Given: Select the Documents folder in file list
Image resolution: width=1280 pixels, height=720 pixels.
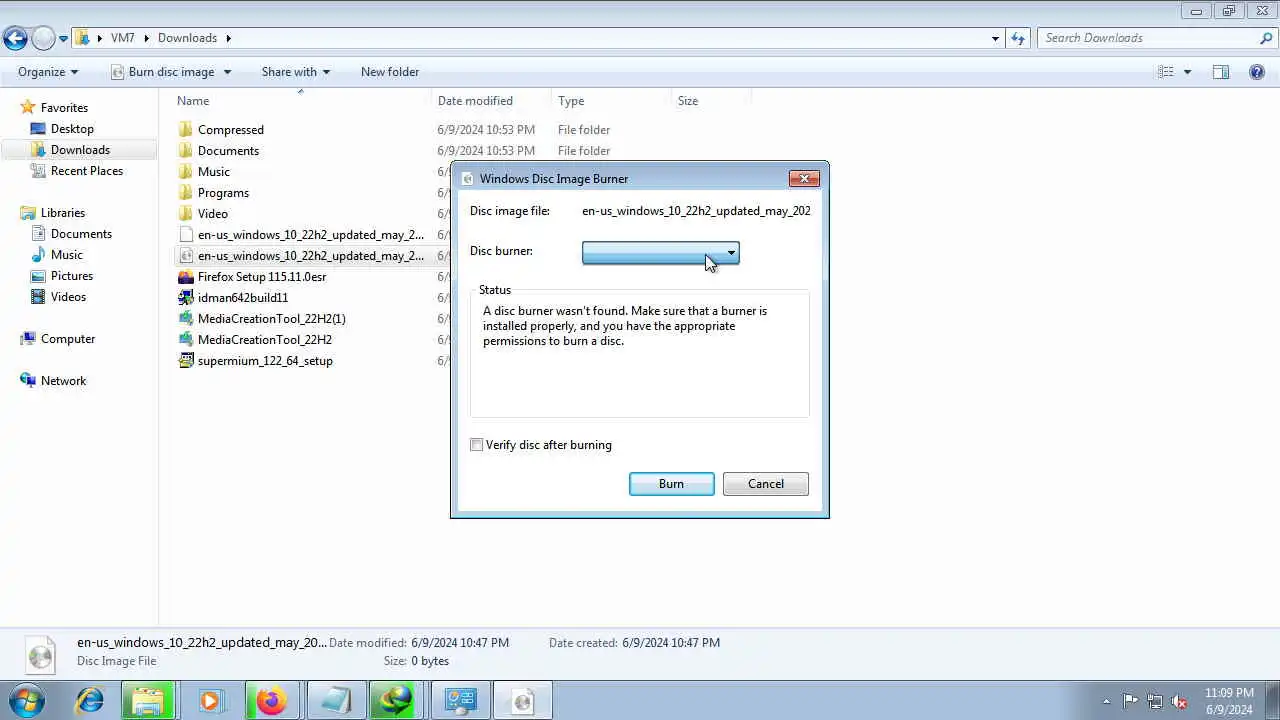Looking at the screenshot, I should click(x=228, y=151).
